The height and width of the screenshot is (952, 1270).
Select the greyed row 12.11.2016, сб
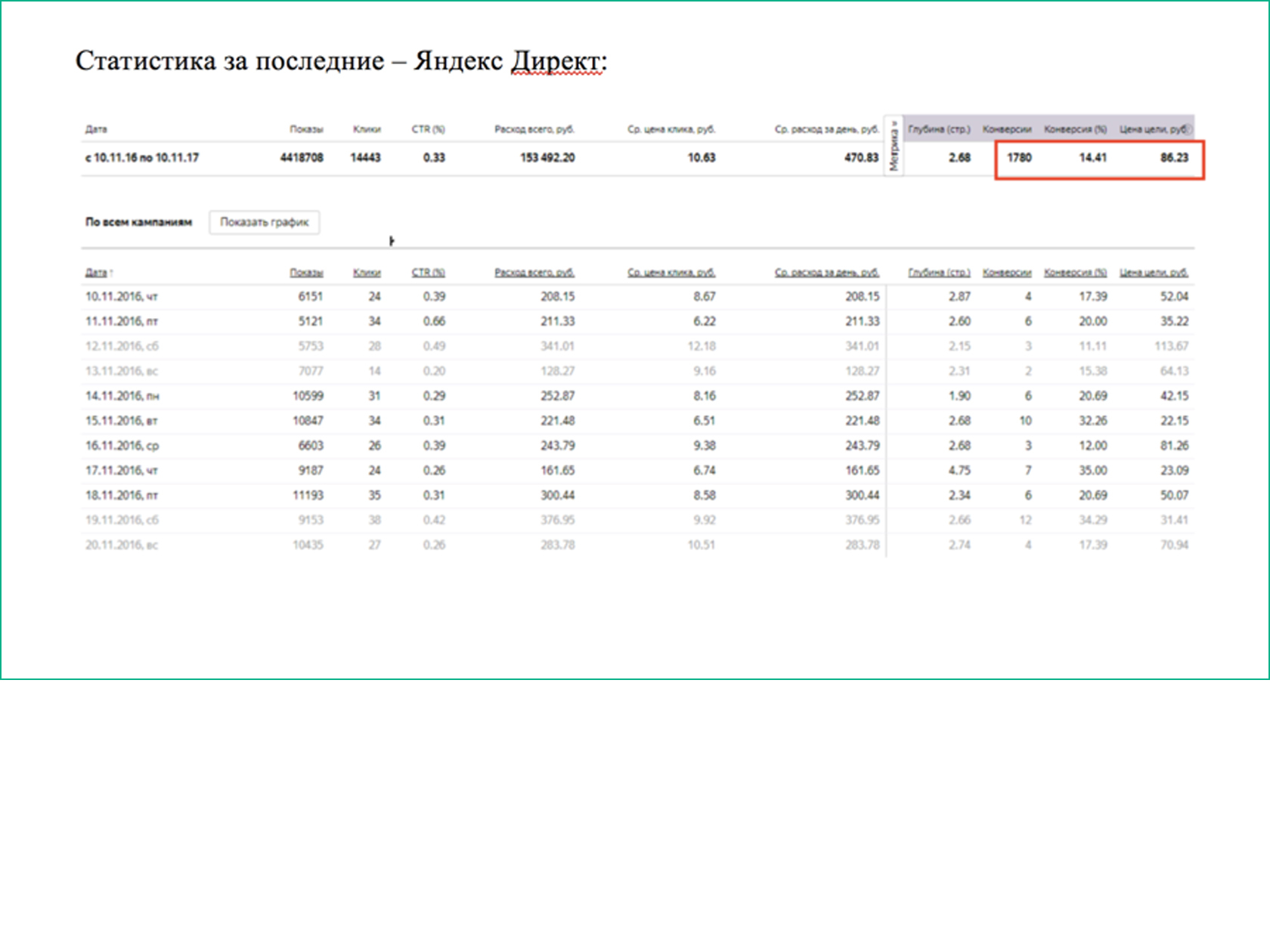point(637,347)
